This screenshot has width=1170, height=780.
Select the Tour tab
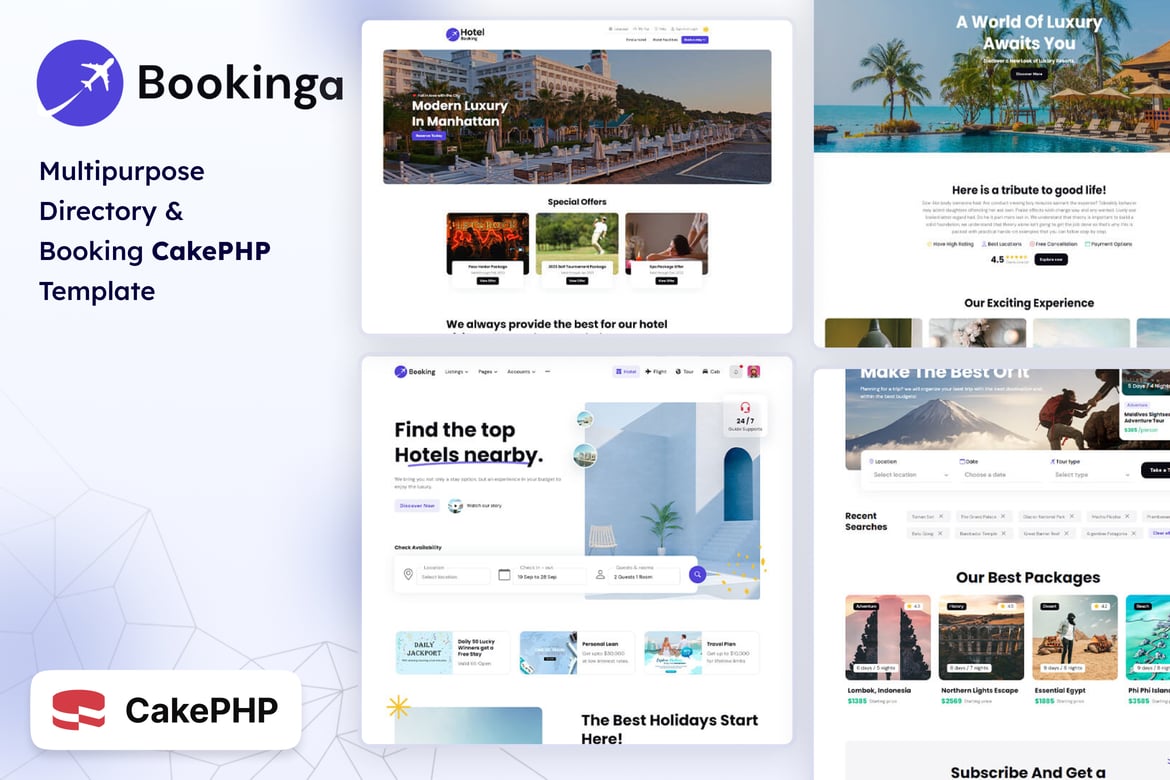[684, 372]
